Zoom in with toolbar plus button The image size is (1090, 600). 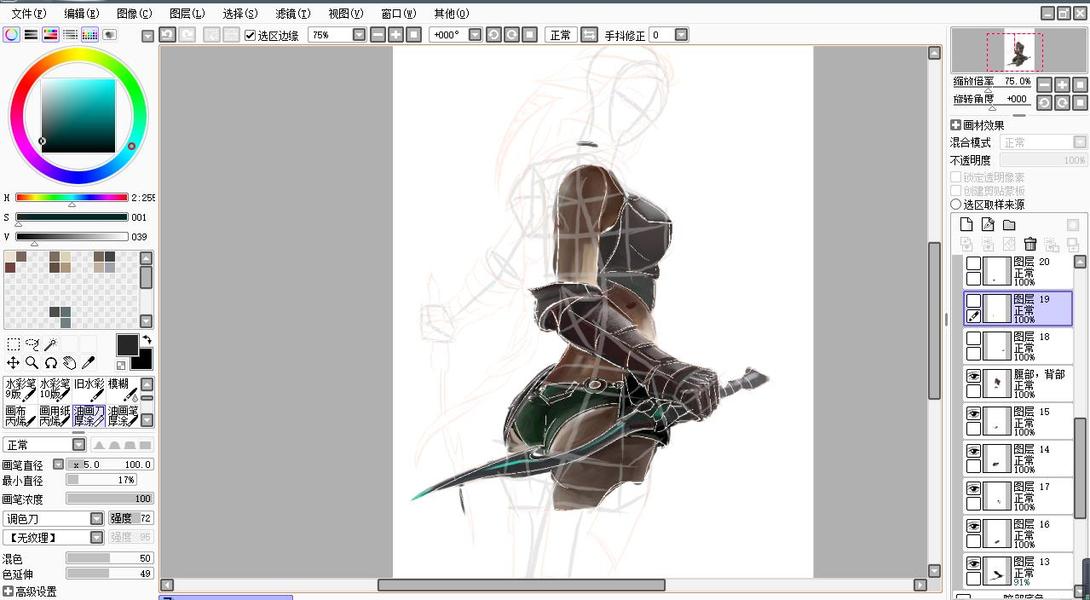coord(396,34)
